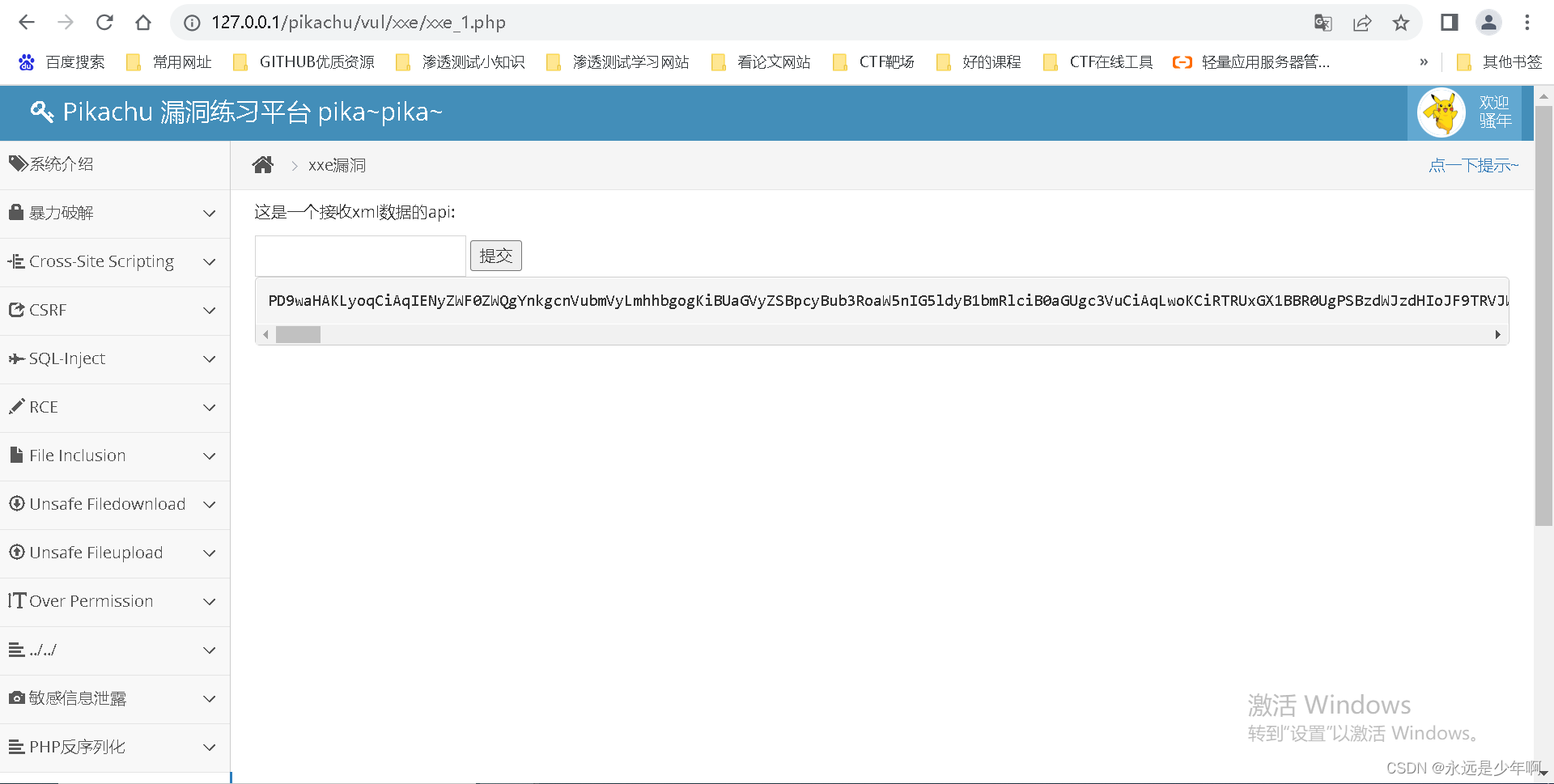Screen dimensions: 1554x784
Task: Click the horizontal scrollbar thumb in output box
Action: point(298,334)
